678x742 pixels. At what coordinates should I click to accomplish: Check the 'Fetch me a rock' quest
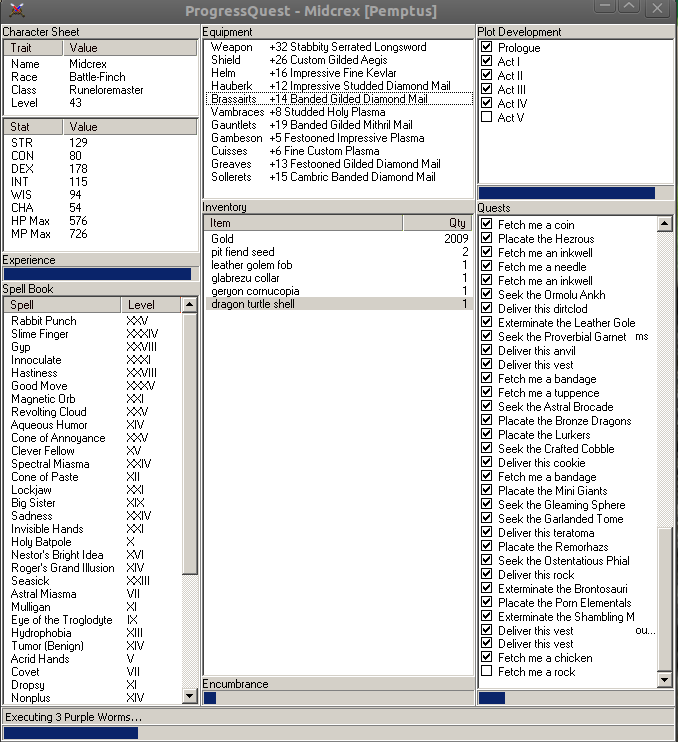tap(486, 671)
